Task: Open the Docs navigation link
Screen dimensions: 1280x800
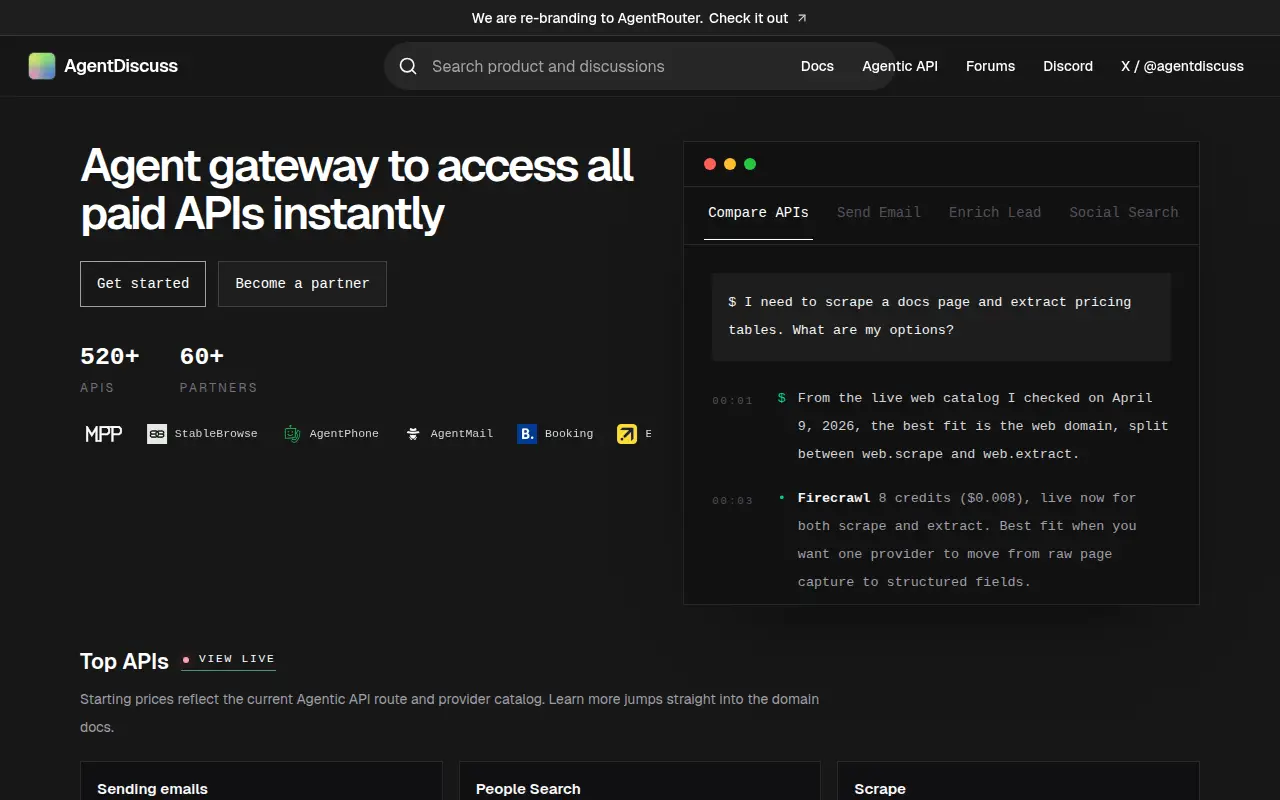Action: pyautogui.click(x=817, y=66)
